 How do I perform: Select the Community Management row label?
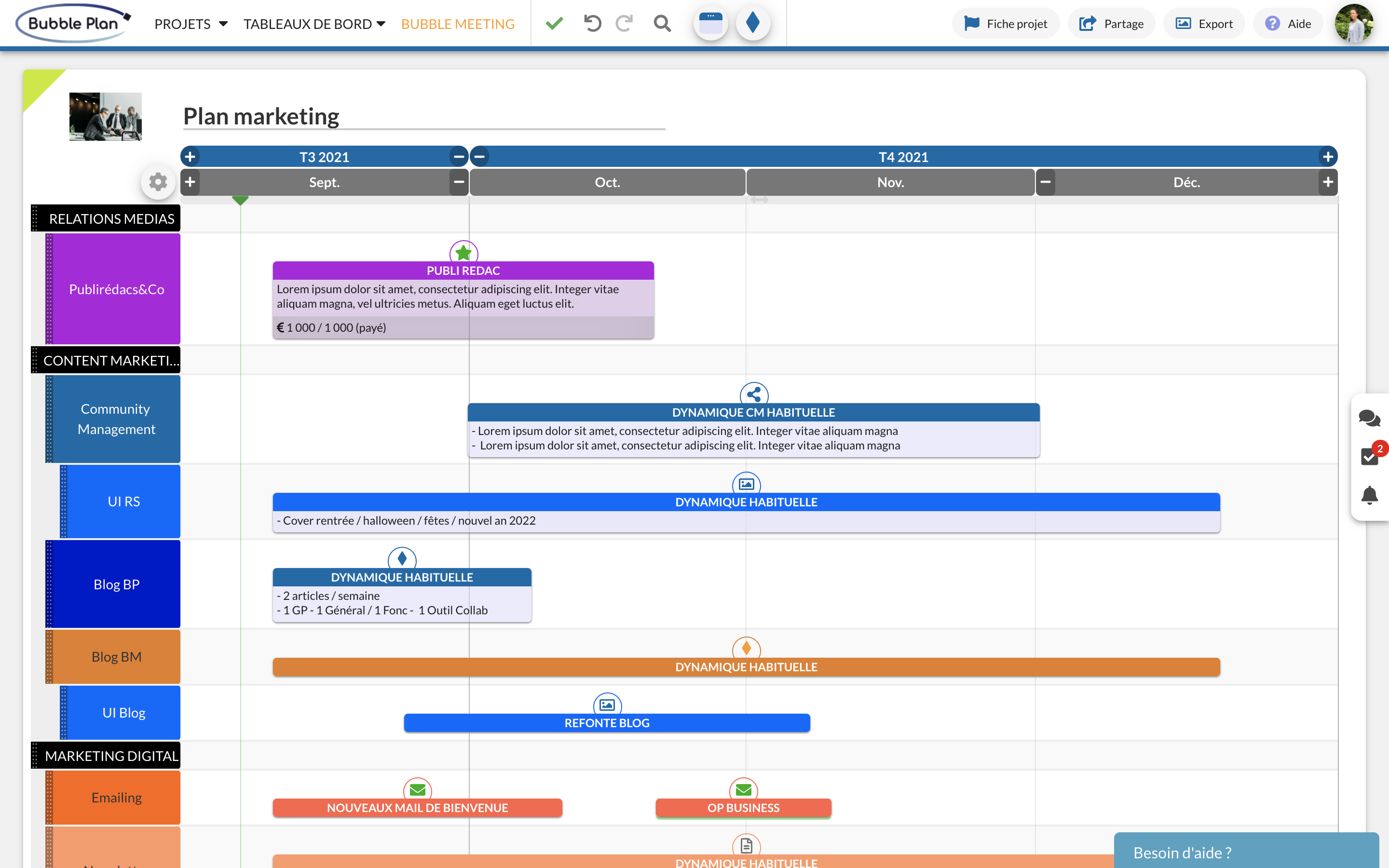tap(113, 419)
